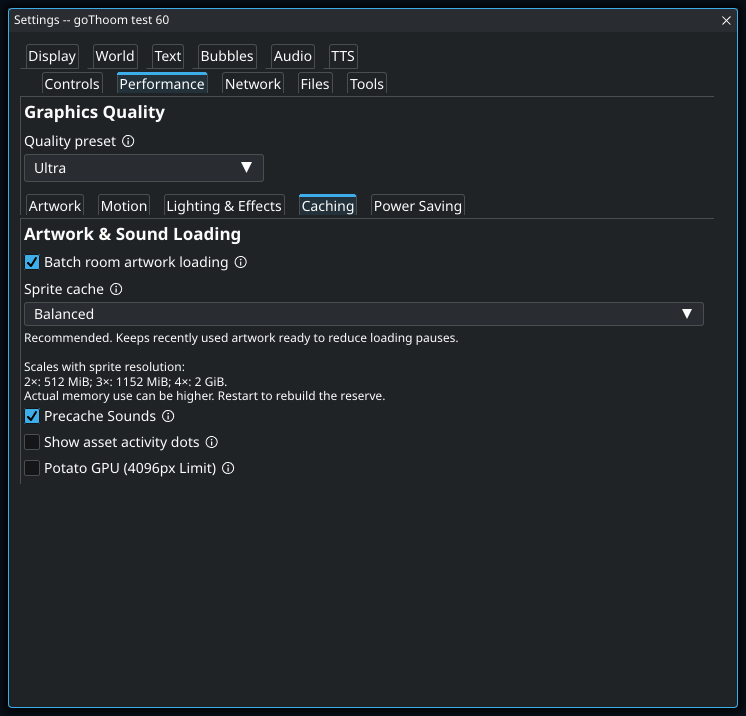Image resolution: width=746 pixels, height=716 pixels.
Task: Select the Text tab
Action: tap(168, 57)
